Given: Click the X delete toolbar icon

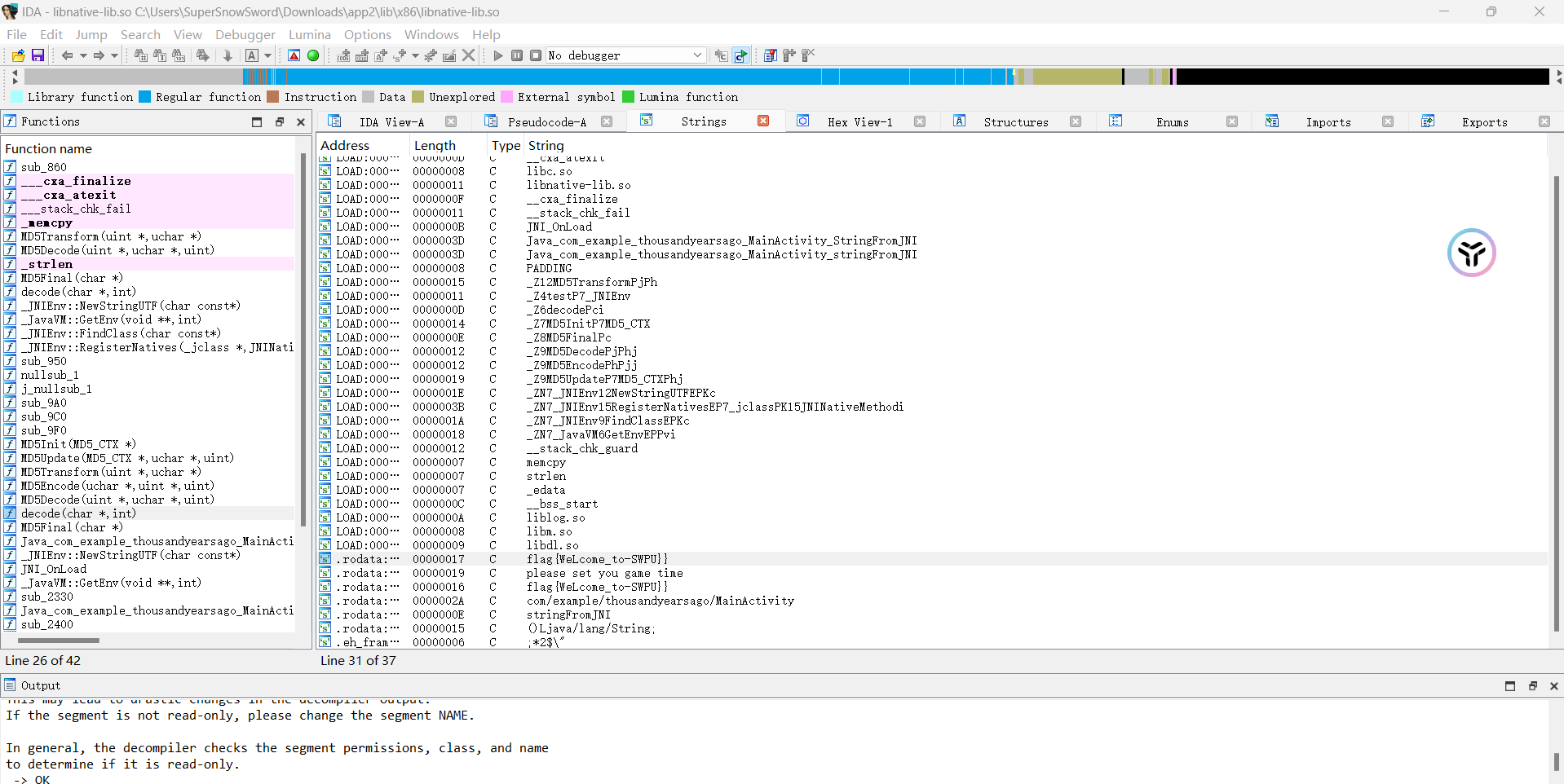Looking at the screenshot, I should [468, 55].
